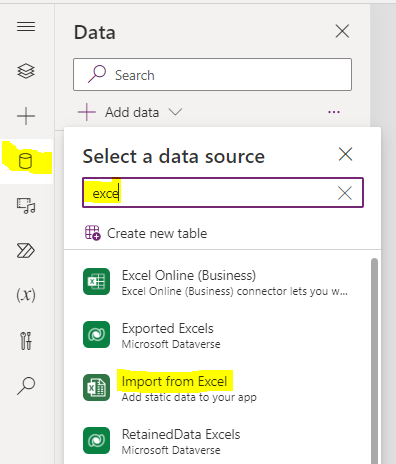Click the Excel Online (Business) icon
This screenshot has width=396, height=464.
[96, 281]
